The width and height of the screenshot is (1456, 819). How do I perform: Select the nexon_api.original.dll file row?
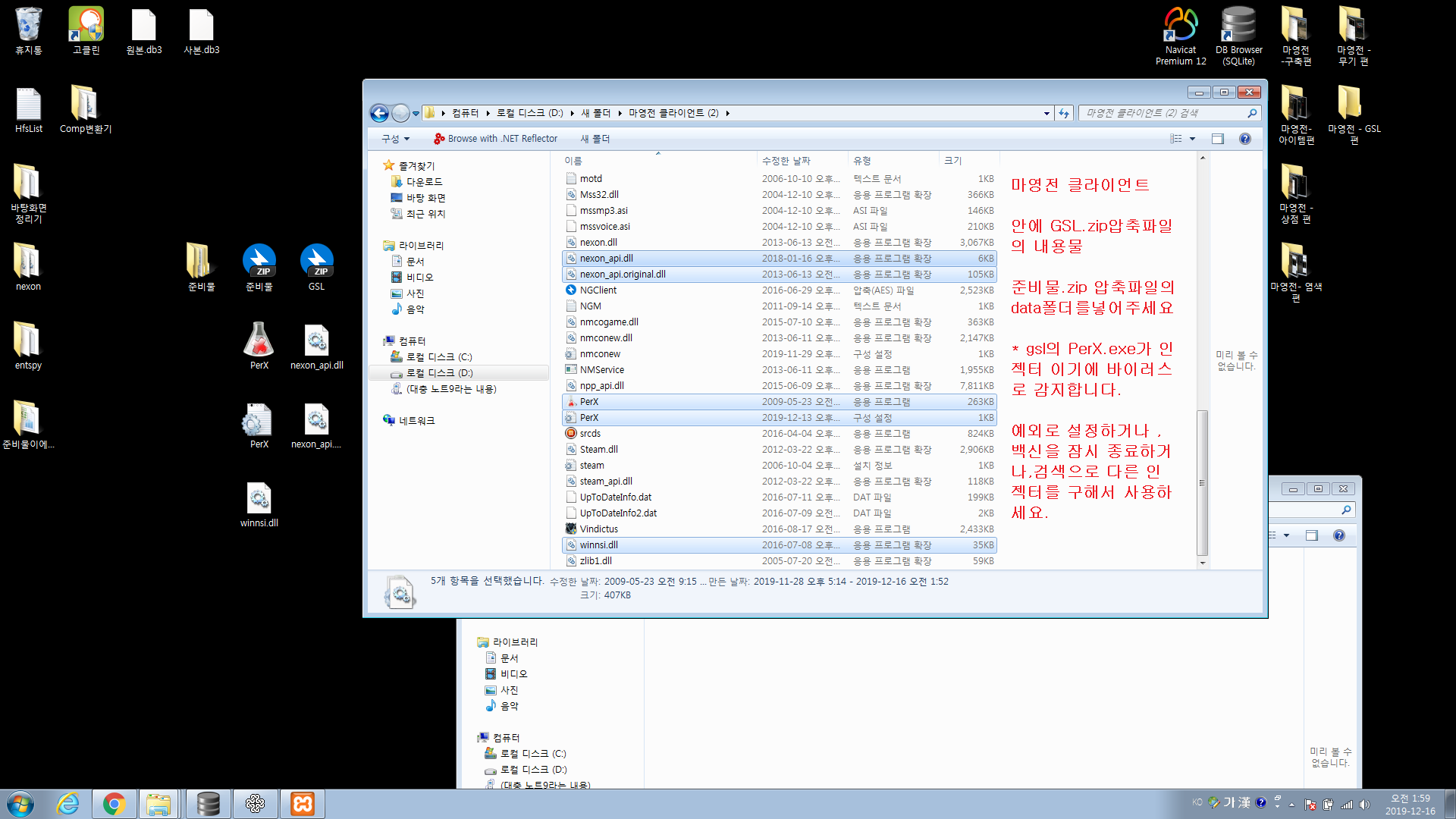point(780,275)
